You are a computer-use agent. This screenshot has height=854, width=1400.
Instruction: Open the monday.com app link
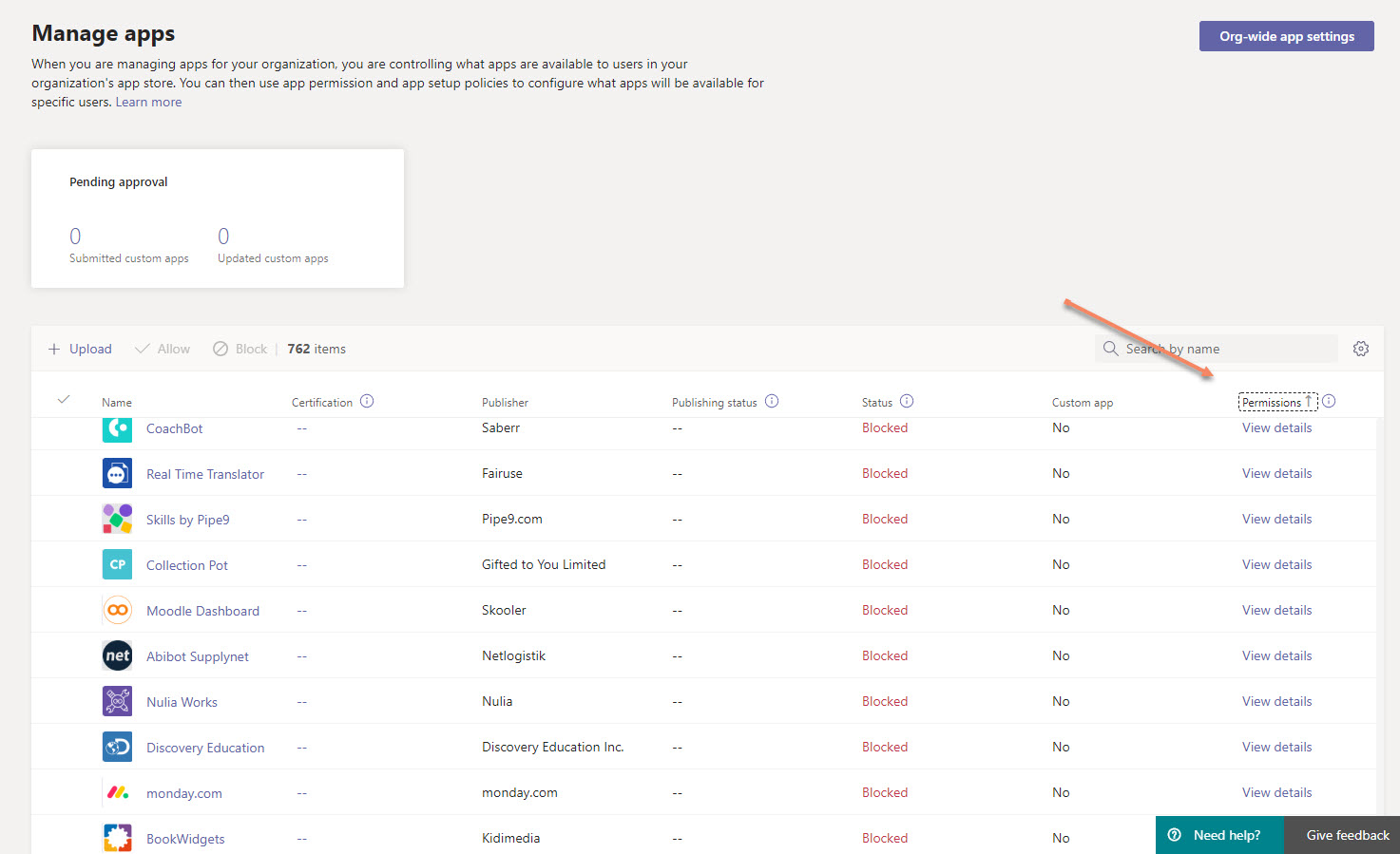coord(184,793)
